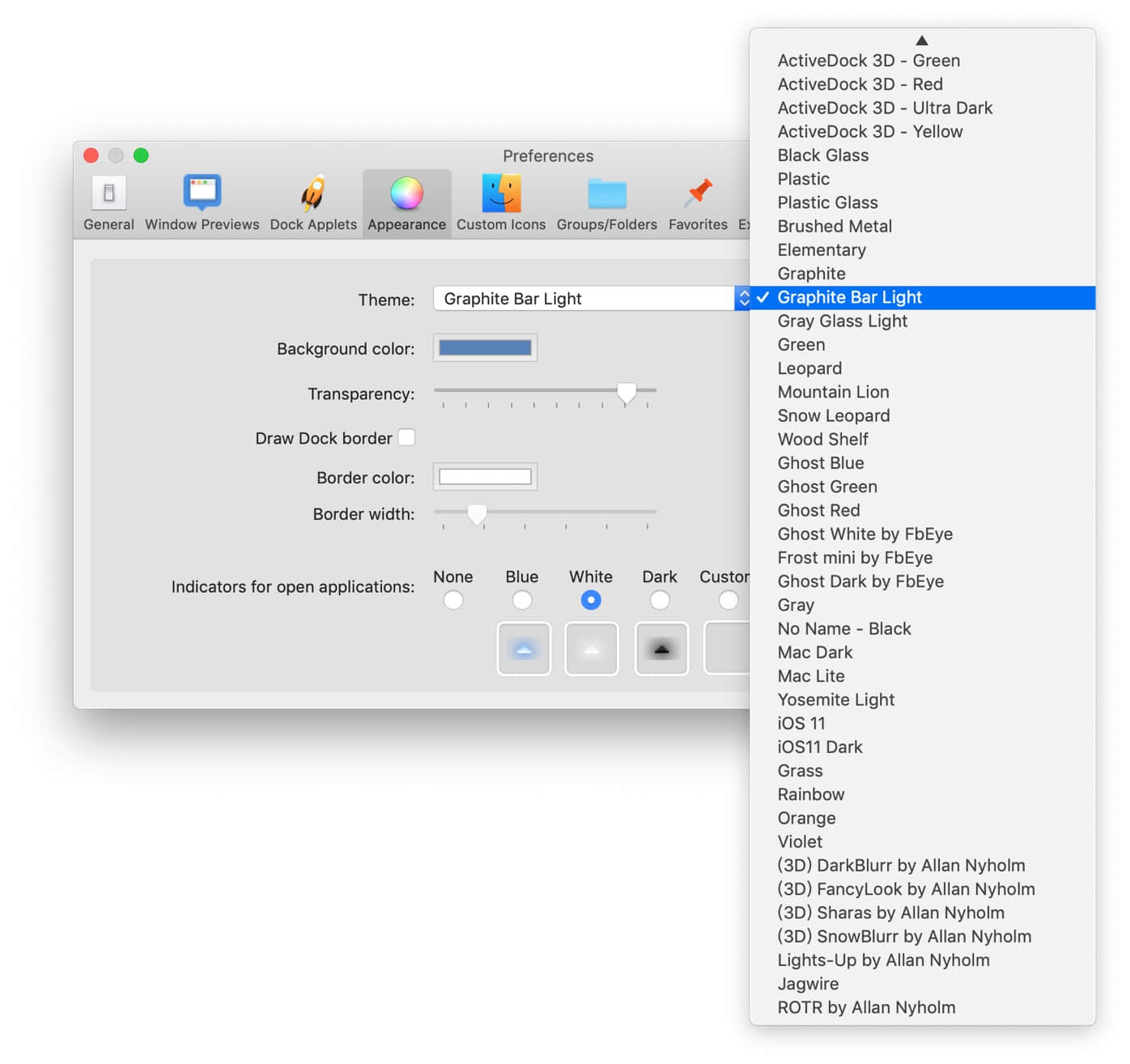Choose ActiveDock 3D - Yellow theme
The height and width of the screenshot is (1064, 1130).
[923, 131]
